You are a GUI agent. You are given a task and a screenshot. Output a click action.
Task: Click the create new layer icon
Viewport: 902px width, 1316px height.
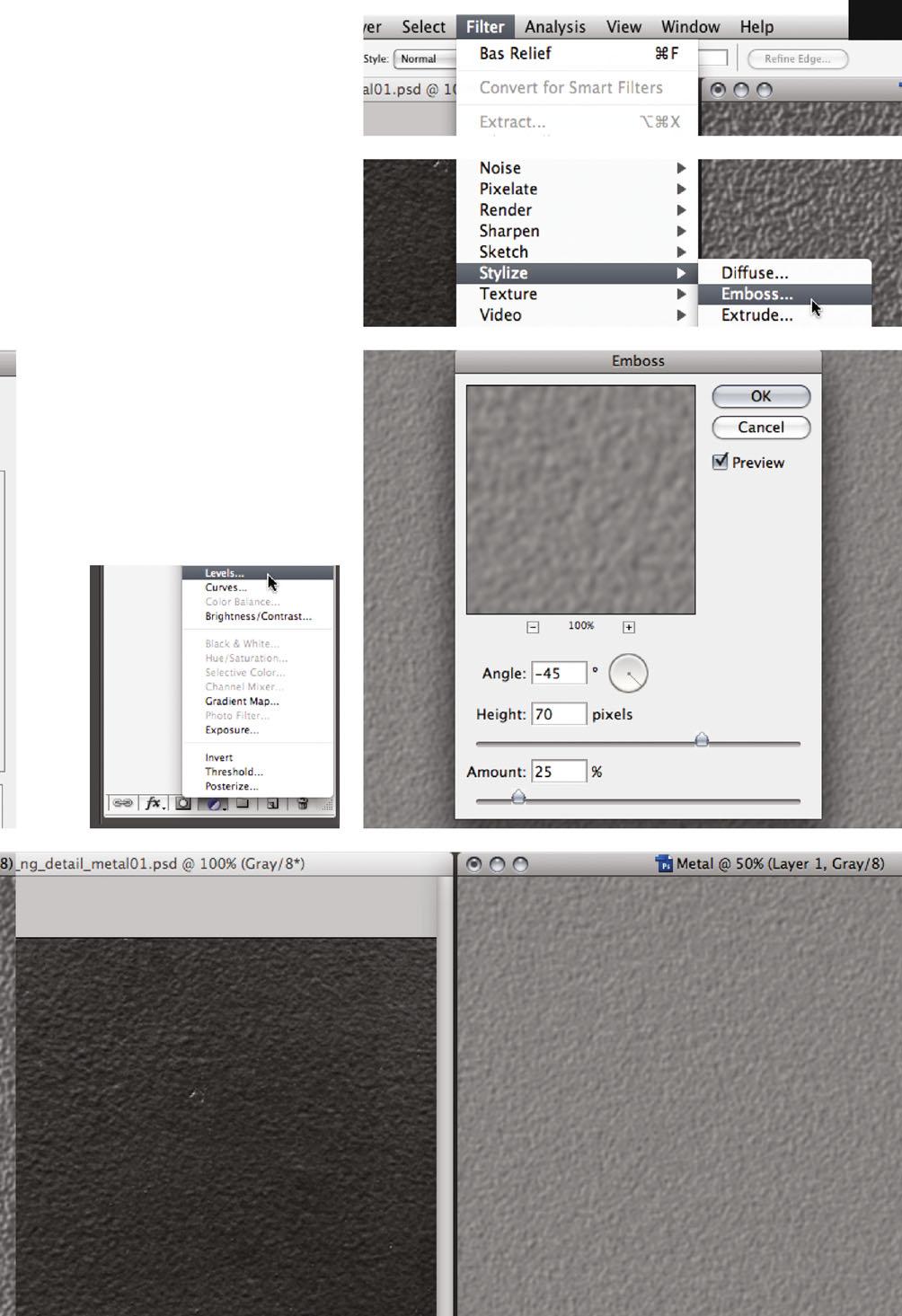272,803
